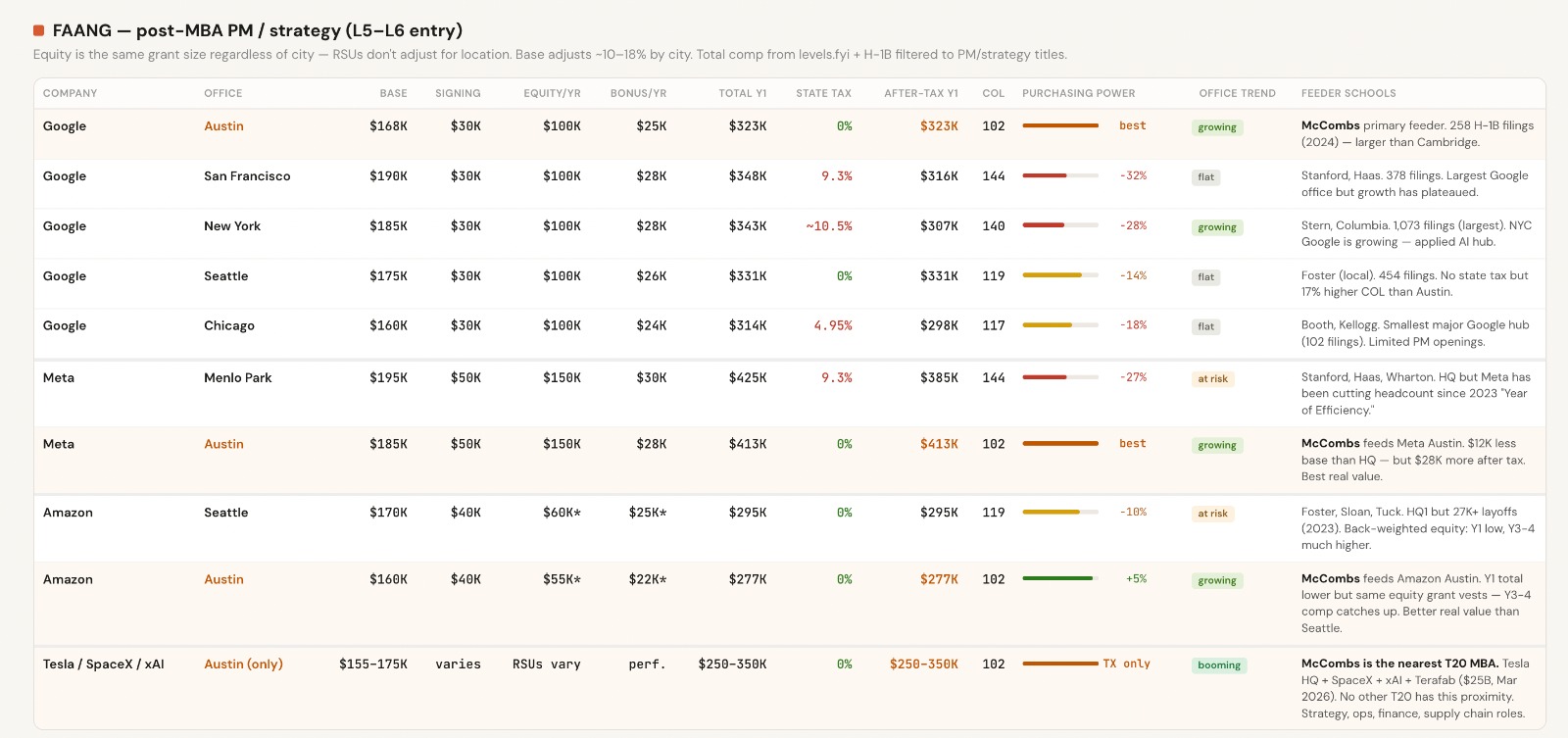The height and width of the screenshot is (738, 1568).
Task: Click the Purchasing Power column header
Action: (1078, 93)
